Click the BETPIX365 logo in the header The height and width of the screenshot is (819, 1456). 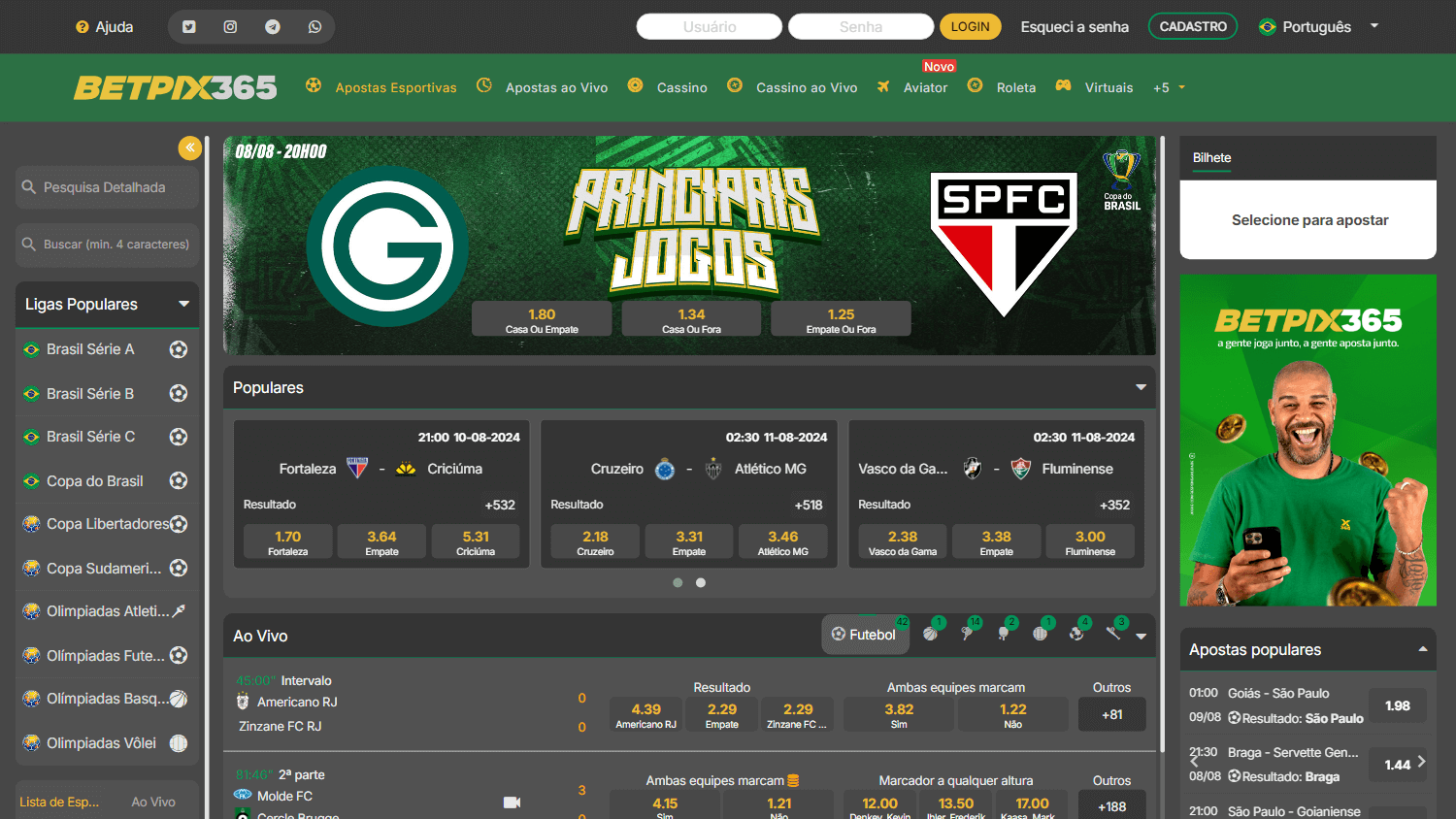coord(176,87)
